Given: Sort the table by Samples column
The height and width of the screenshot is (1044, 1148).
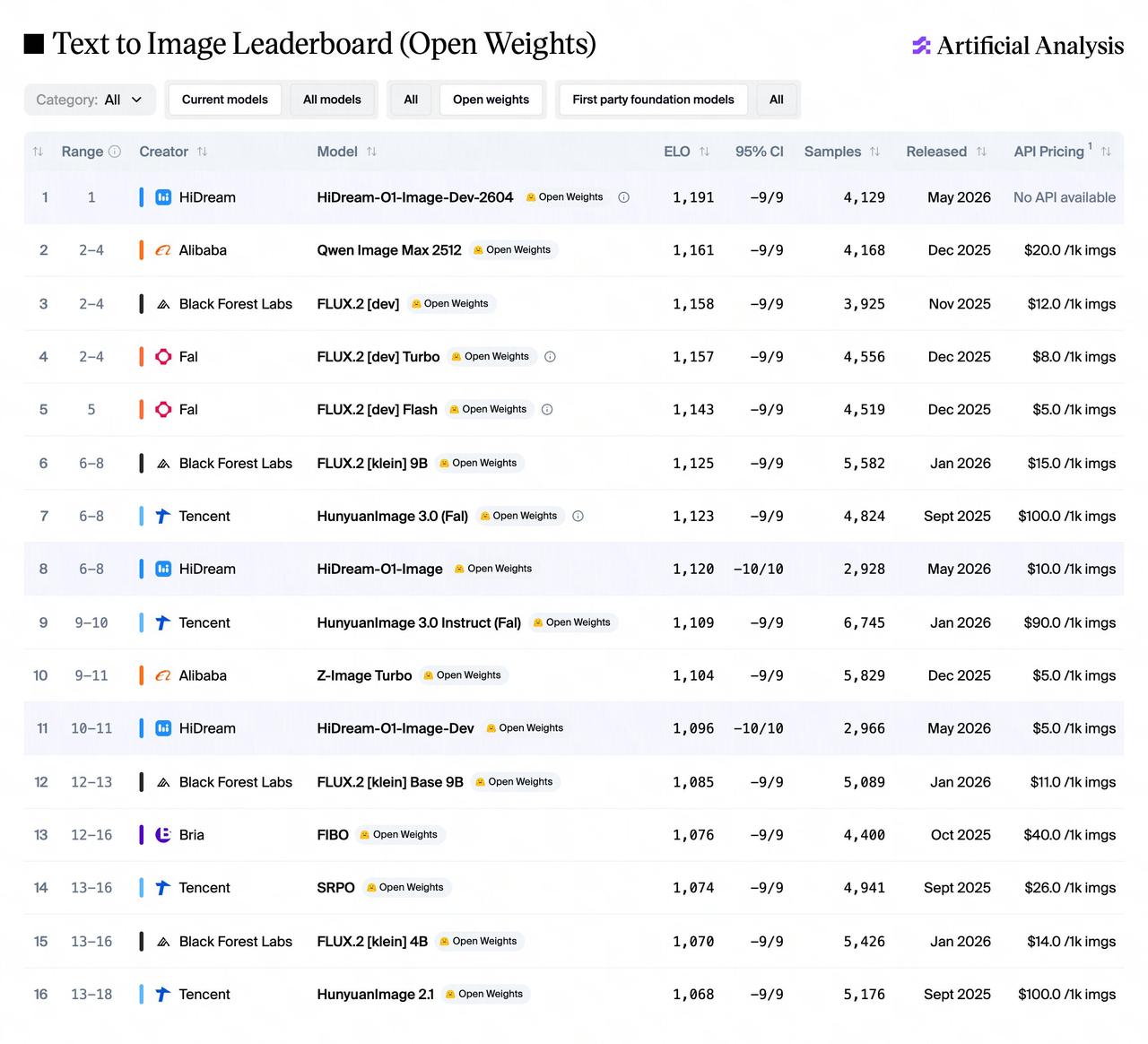Looking at the screenshot, I should point(874,152).
